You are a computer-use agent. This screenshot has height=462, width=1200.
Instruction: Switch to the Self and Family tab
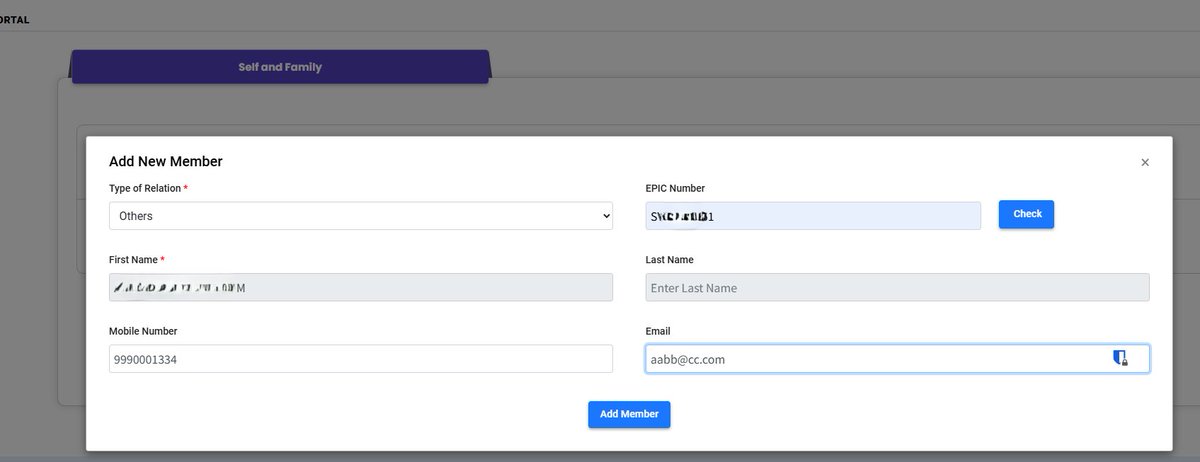280,67
